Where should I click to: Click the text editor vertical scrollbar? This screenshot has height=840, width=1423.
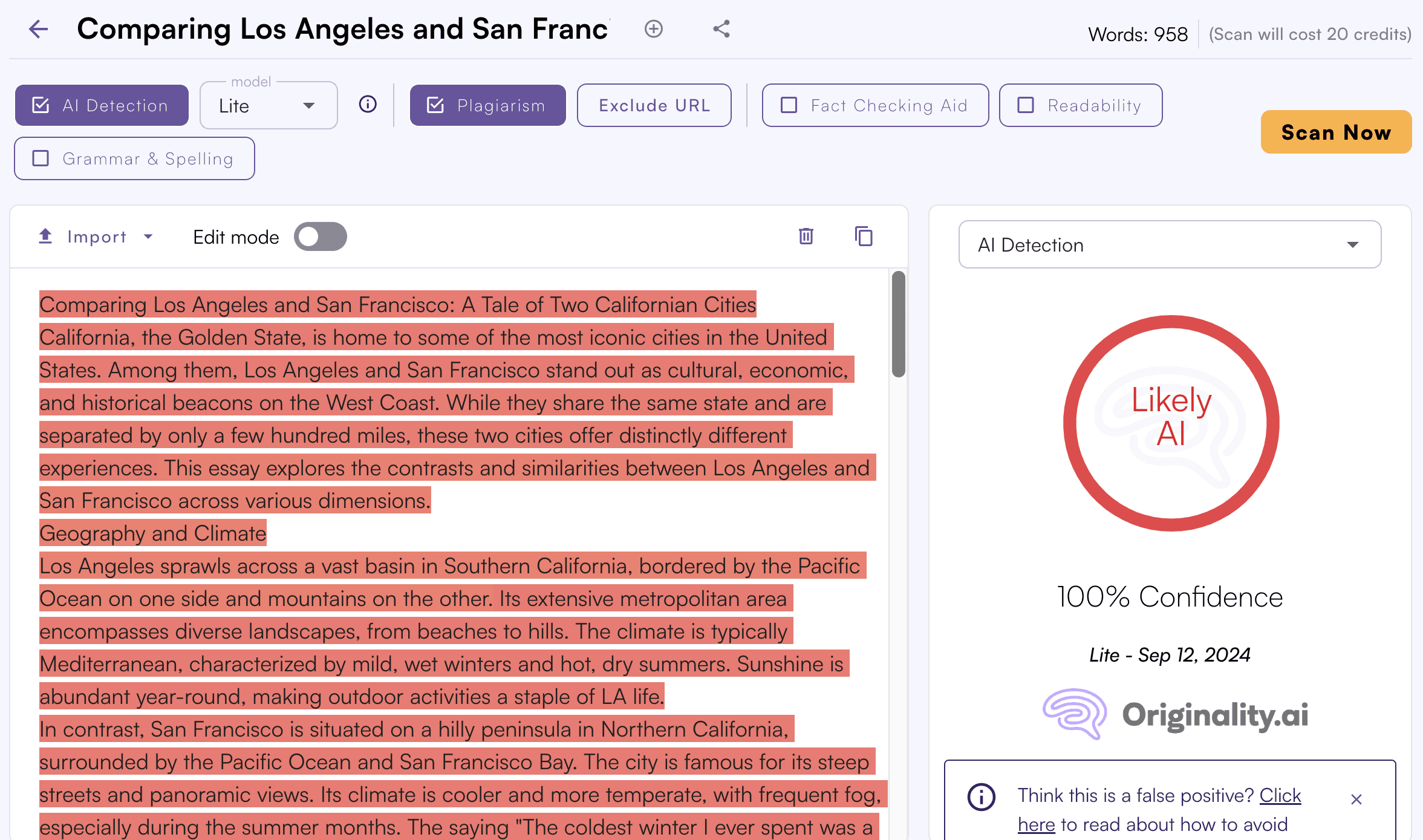[x=899, y=324]
